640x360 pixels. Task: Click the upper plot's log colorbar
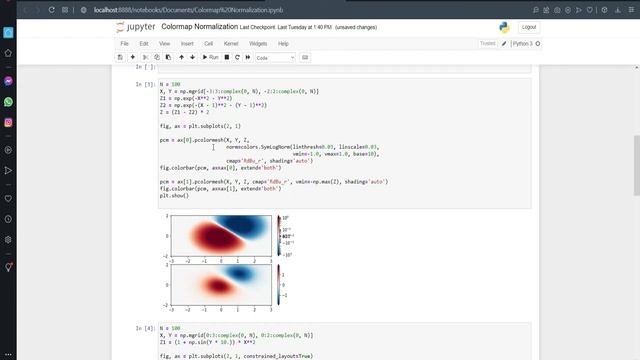(x=279, y=236)
